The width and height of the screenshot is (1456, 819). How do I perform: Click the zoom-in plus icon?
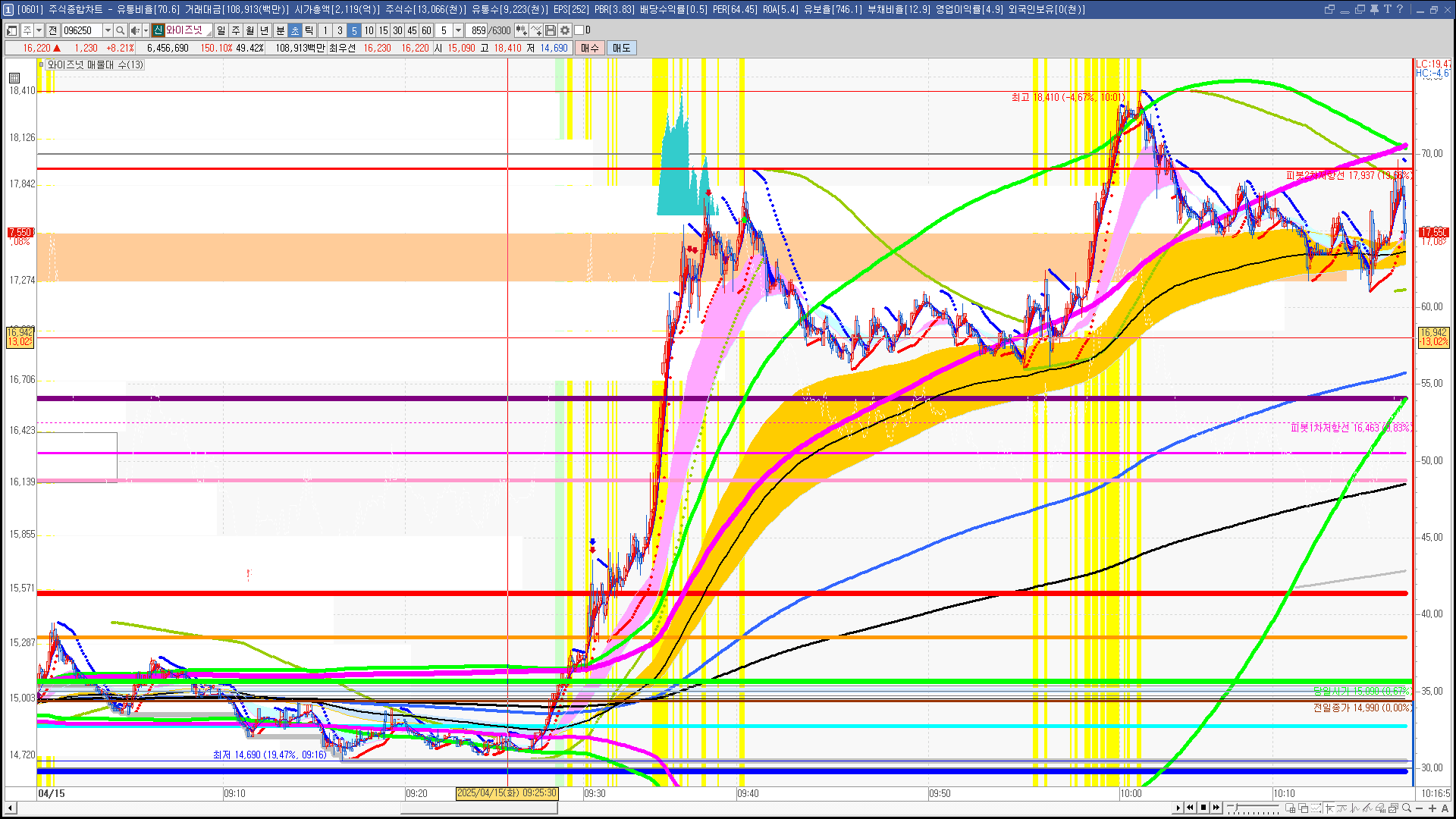(x=1432, y=808)
